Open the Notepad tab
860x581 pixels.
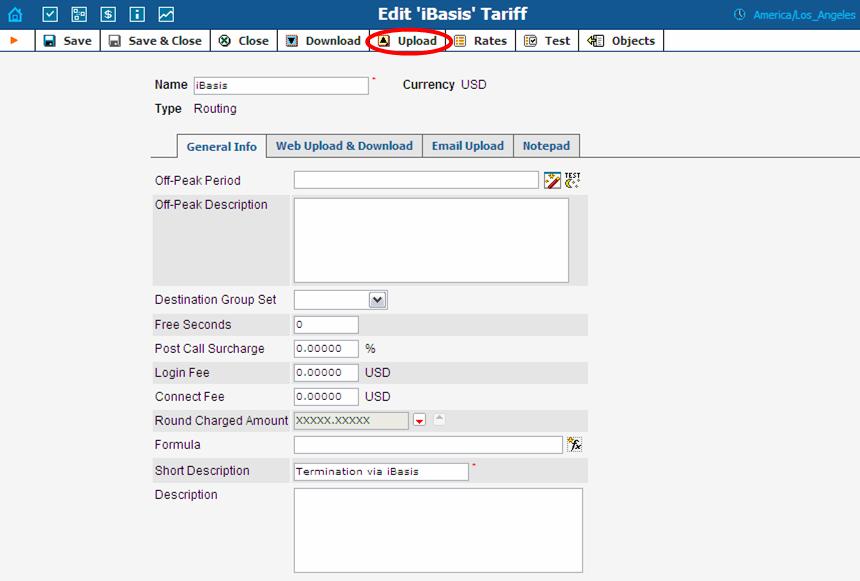pyautogui.click(x=546, y=146)
